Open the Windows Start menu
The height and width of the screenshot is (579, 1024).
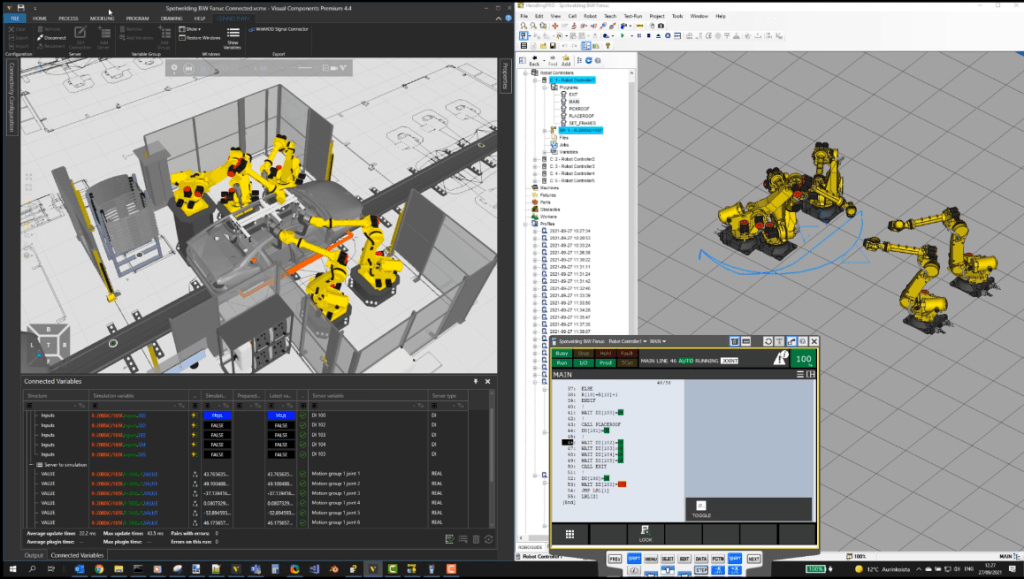12,569
